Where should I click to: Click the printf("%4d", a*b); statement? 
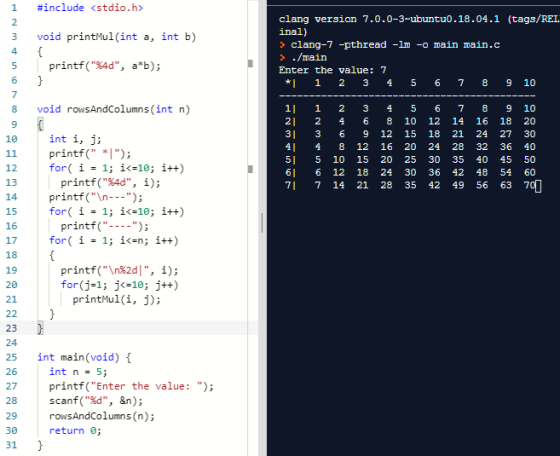click(105, 66)
